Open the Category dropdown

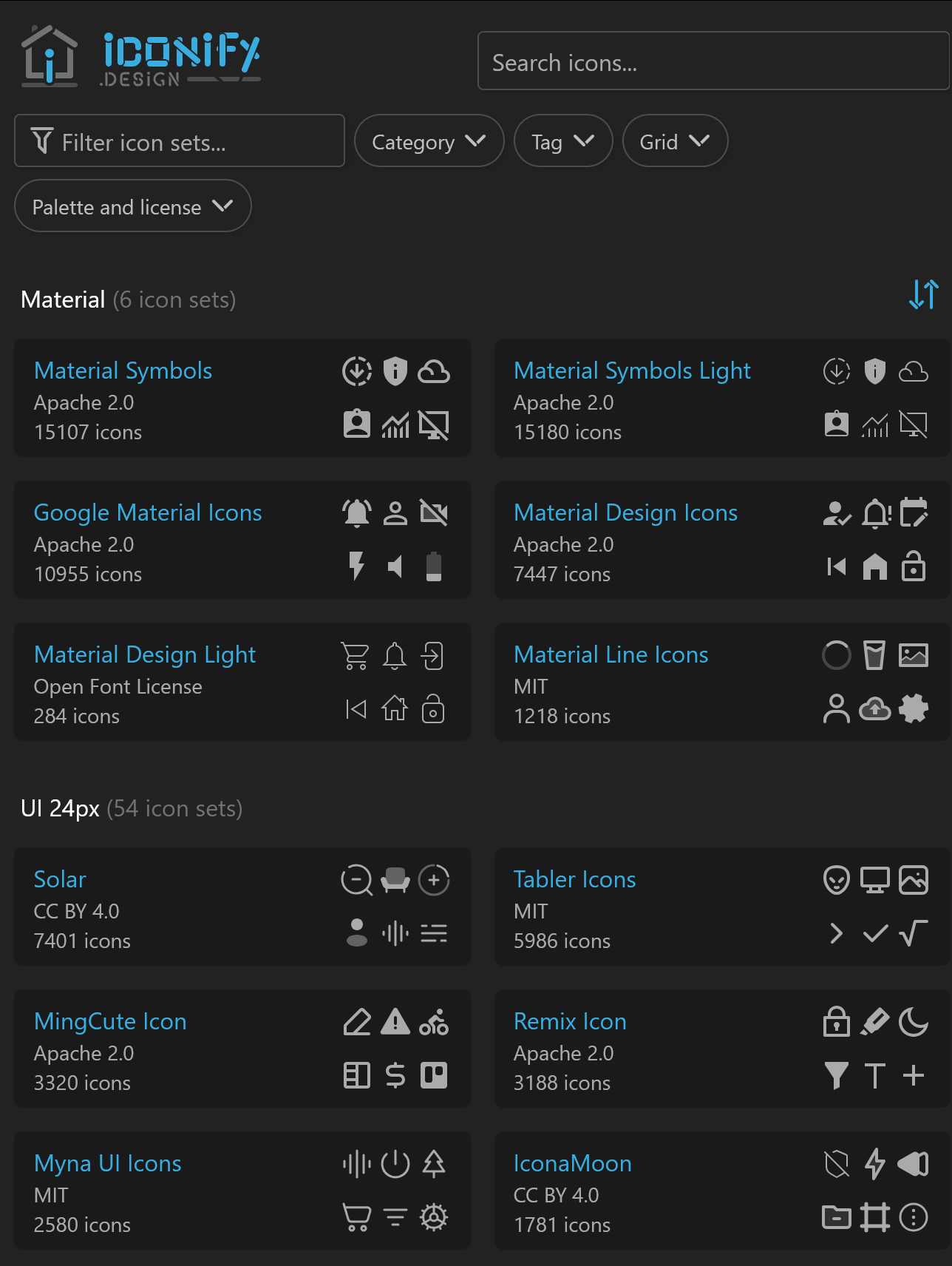pos(429,141)
